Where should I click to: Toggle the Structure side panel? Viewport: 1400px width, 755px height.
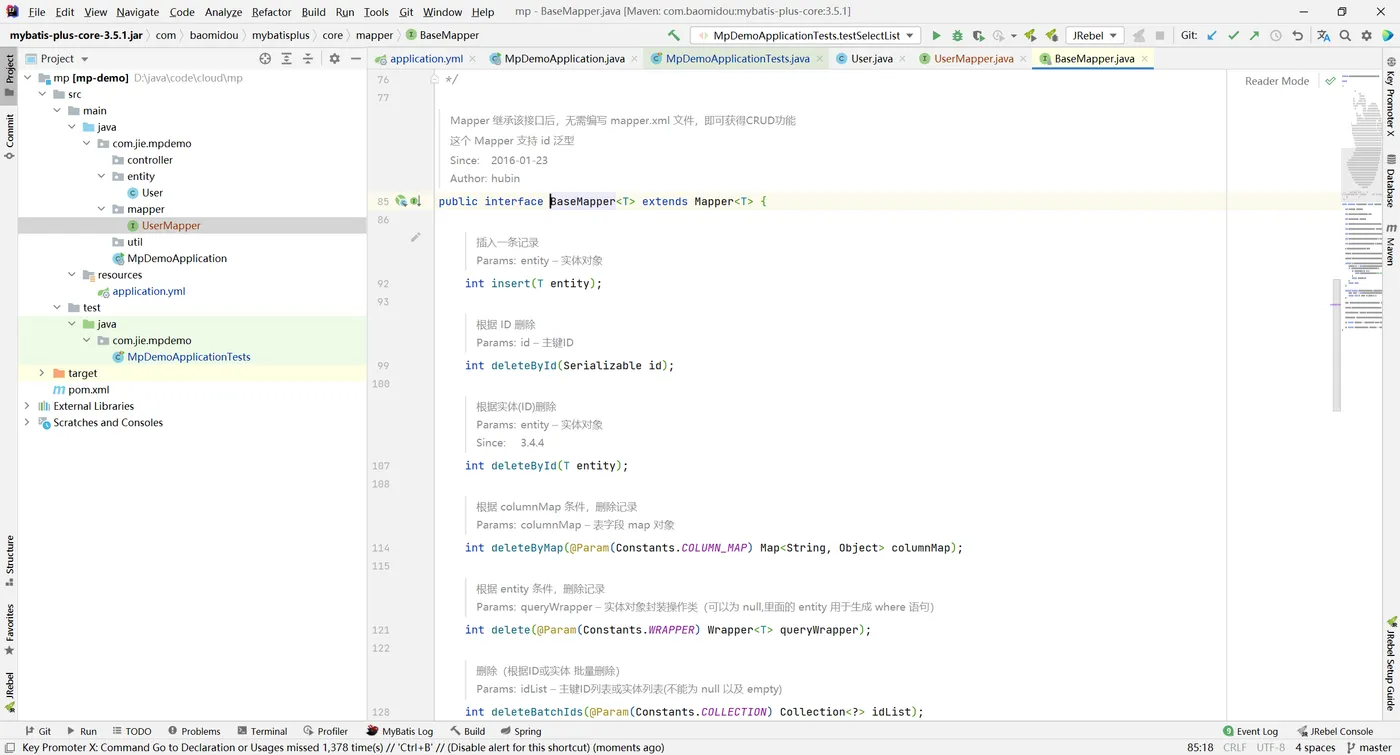pyautogui.click(x=10, y=561)
